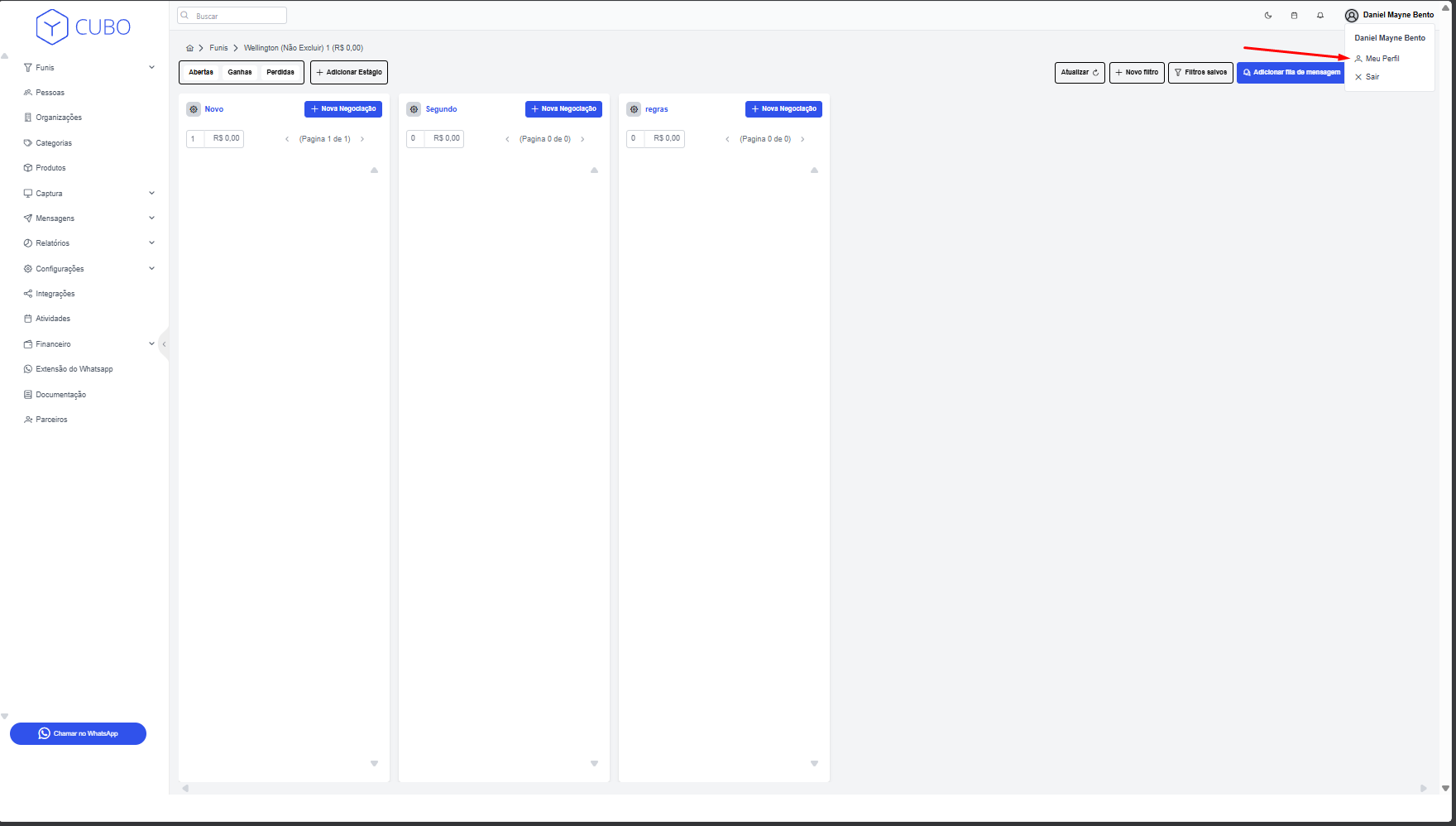The height and width of the screenshot is (826, 1456).
Task: Click the CUBO logo
Action: coord(84,26)
